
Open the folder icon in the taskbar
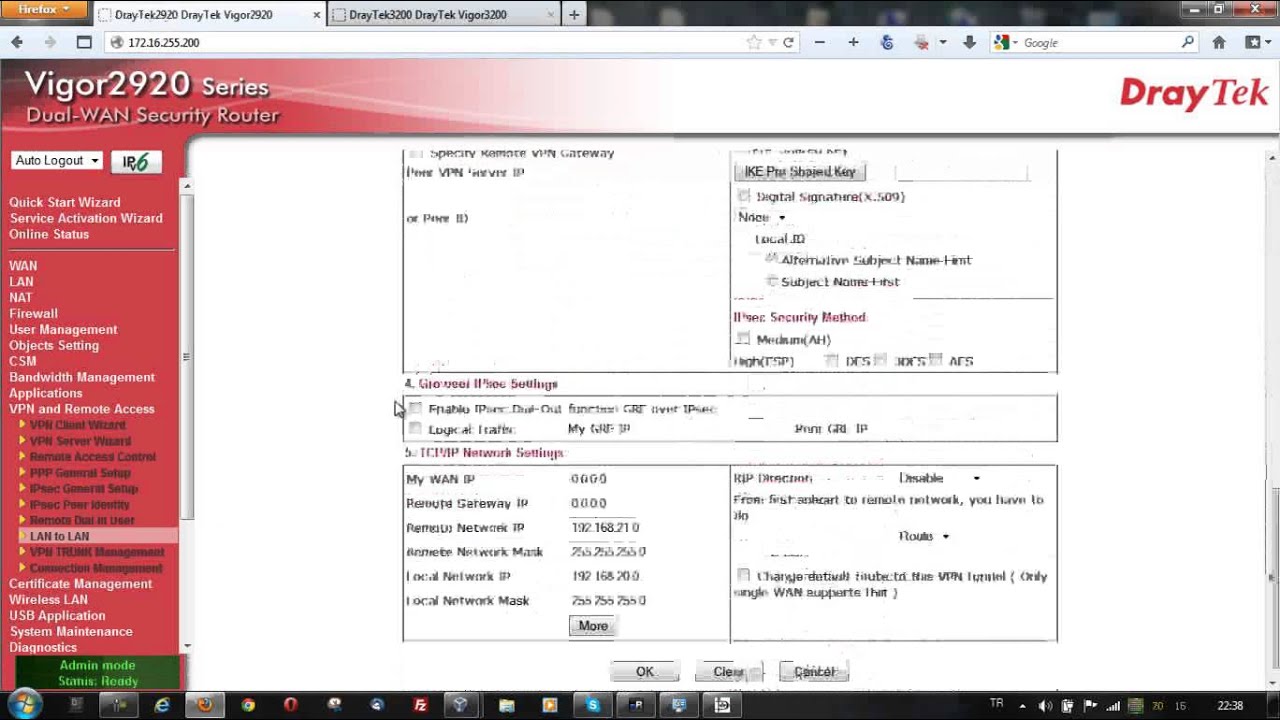coord(506,705)
